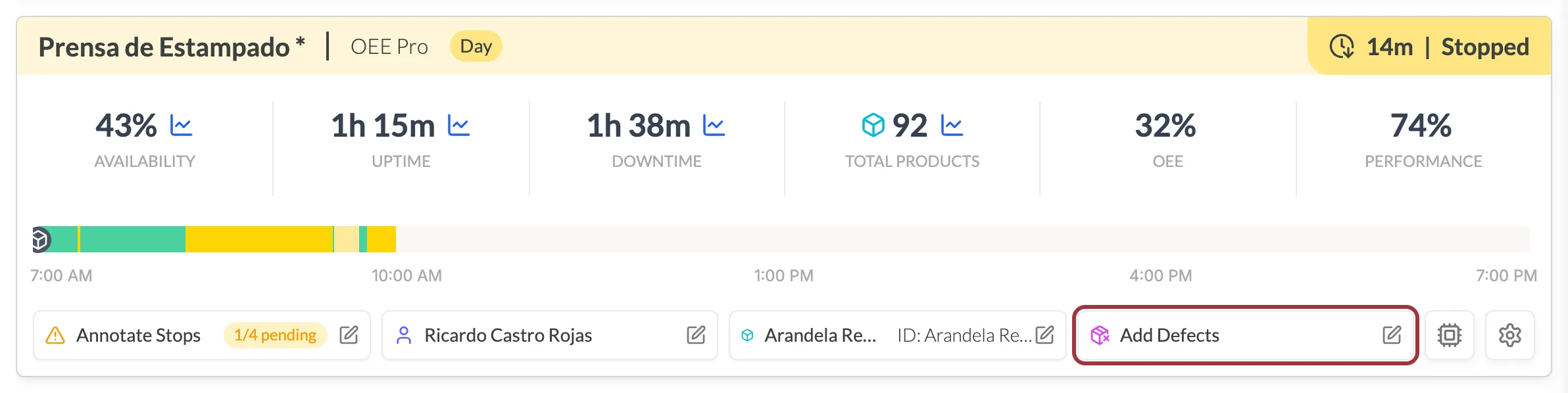Open the Availability trend chart icon
This screenshot has height=393, width=1568.
pos(182,125)
